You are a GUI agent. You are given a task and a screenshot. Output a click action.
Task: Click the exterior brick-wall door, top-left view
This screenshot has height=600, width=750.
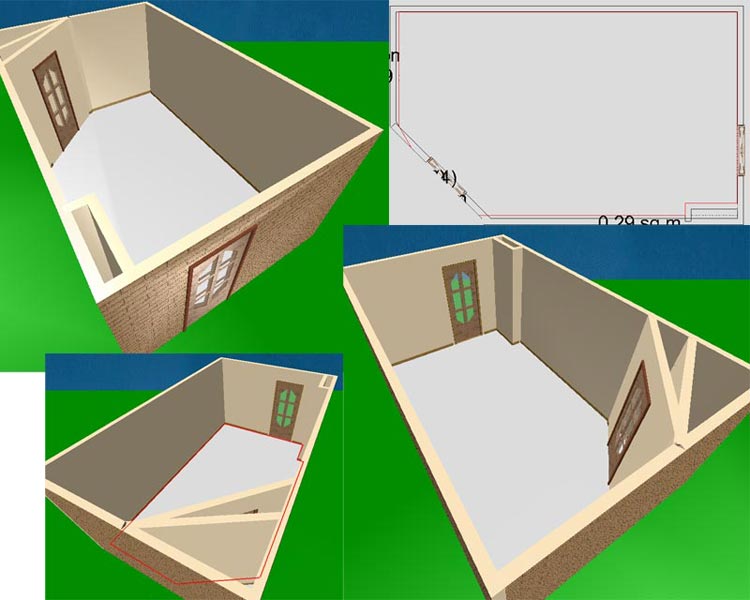pyautogui.click(x=217, y=277)
